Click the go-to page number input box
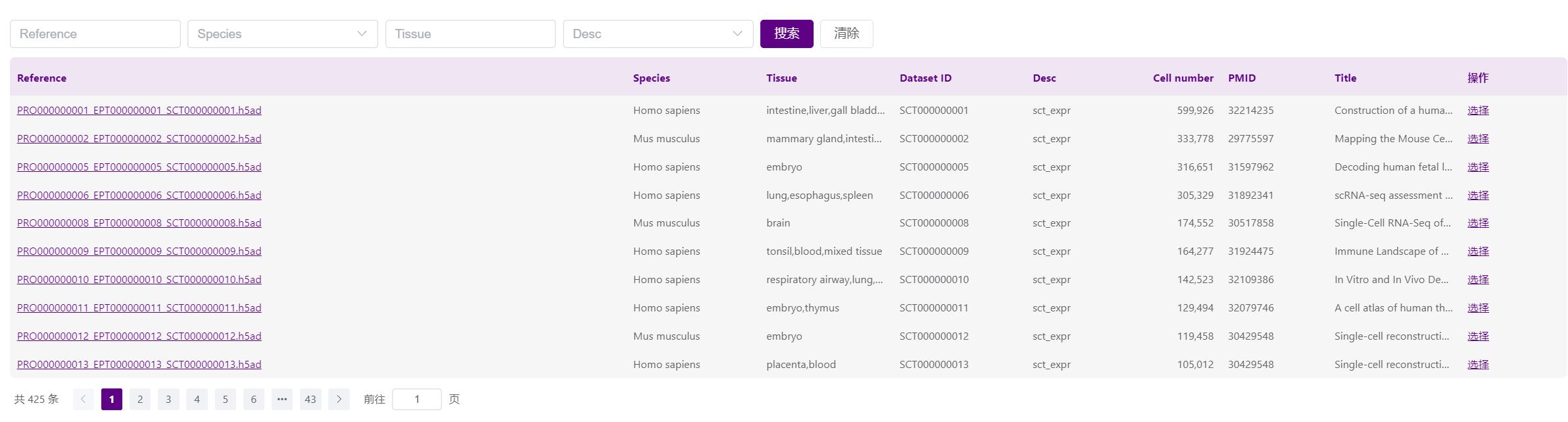 (416, 399)
